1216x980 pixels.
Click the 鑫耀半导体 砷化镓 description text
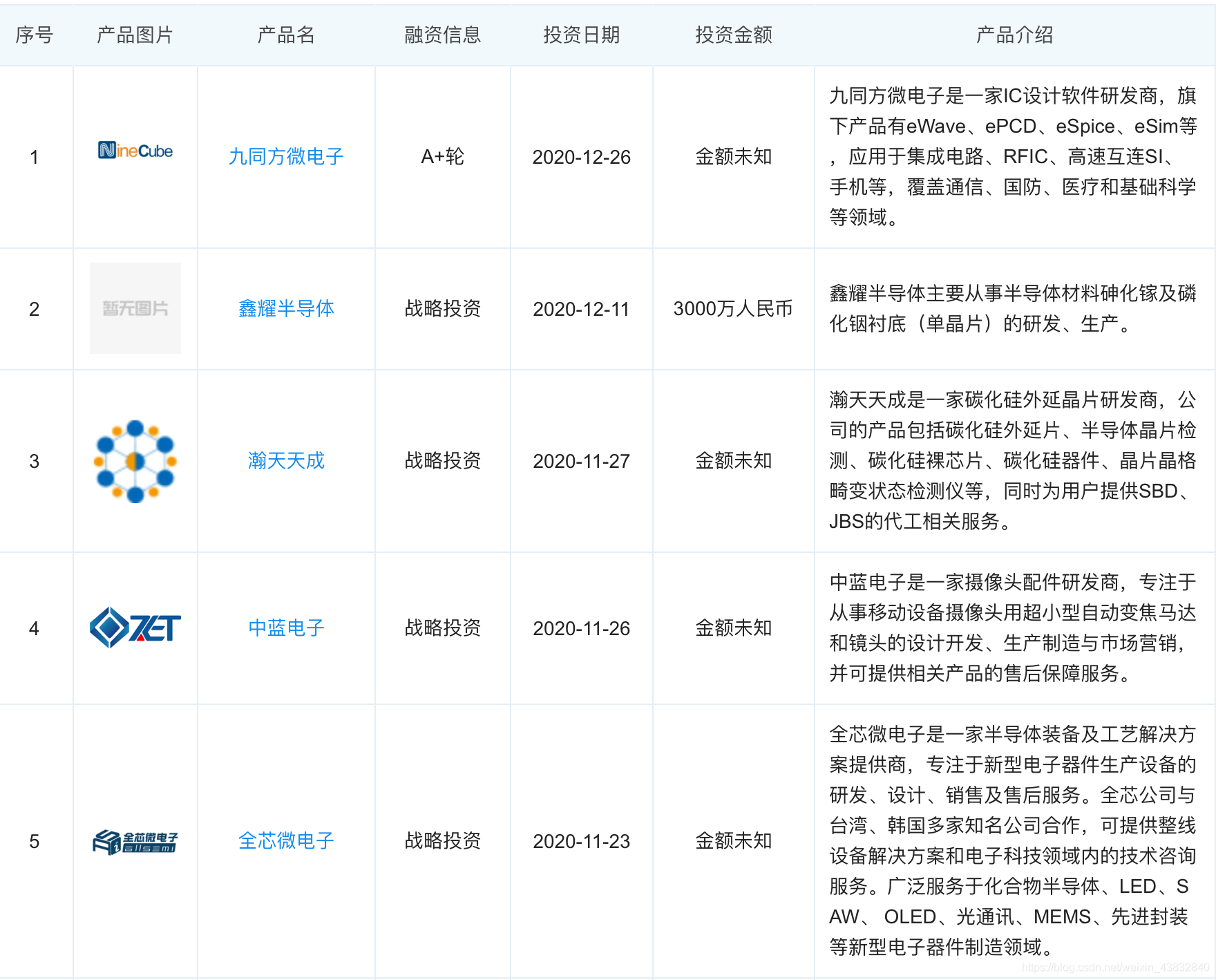coord(1013,309)
